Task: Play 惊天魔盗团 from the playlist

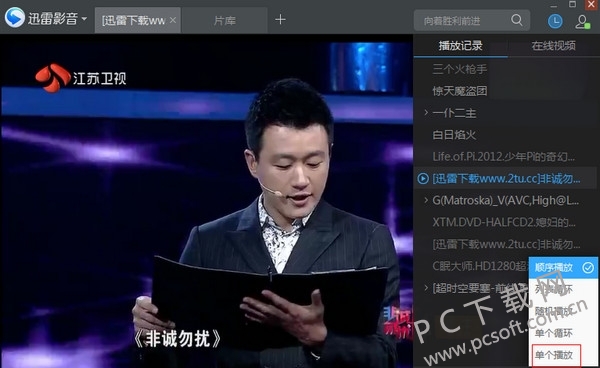Action: [460, 91]
